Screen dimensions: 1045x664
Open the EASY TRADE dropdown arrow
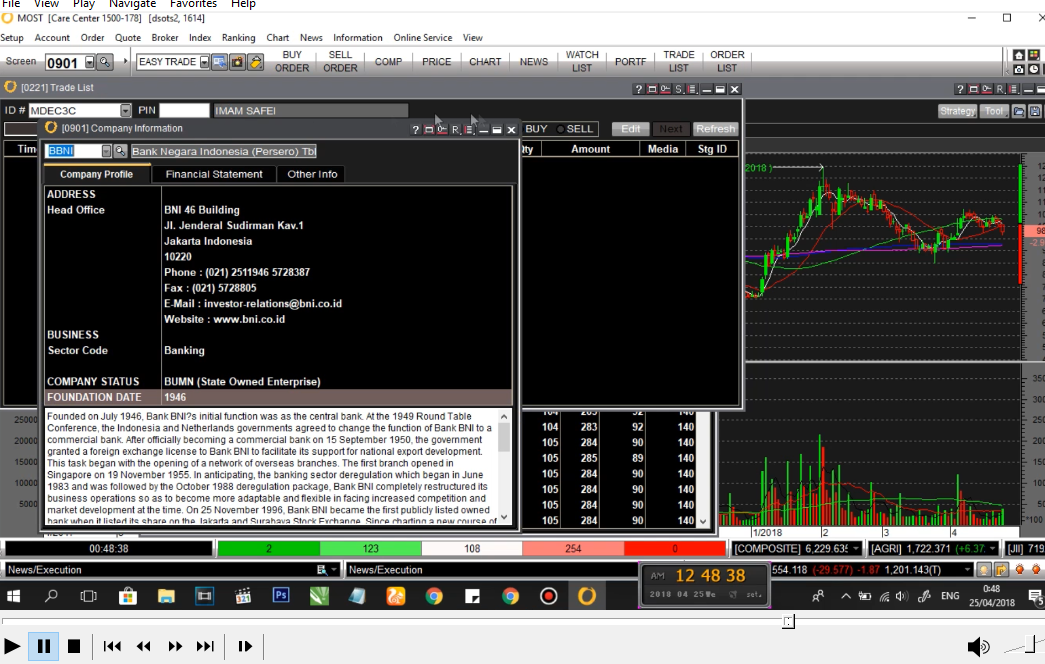pos(205,62)
